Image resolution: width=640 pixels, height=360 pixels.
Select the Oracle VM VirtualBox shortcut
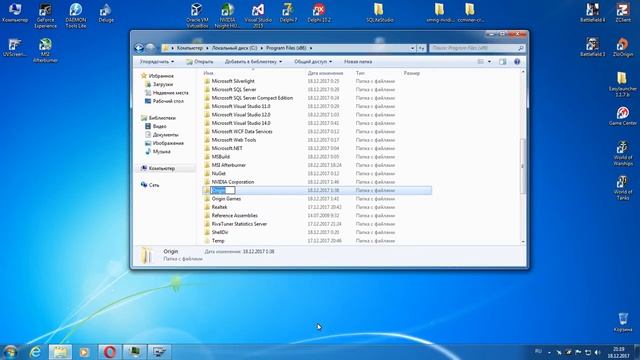197,15
